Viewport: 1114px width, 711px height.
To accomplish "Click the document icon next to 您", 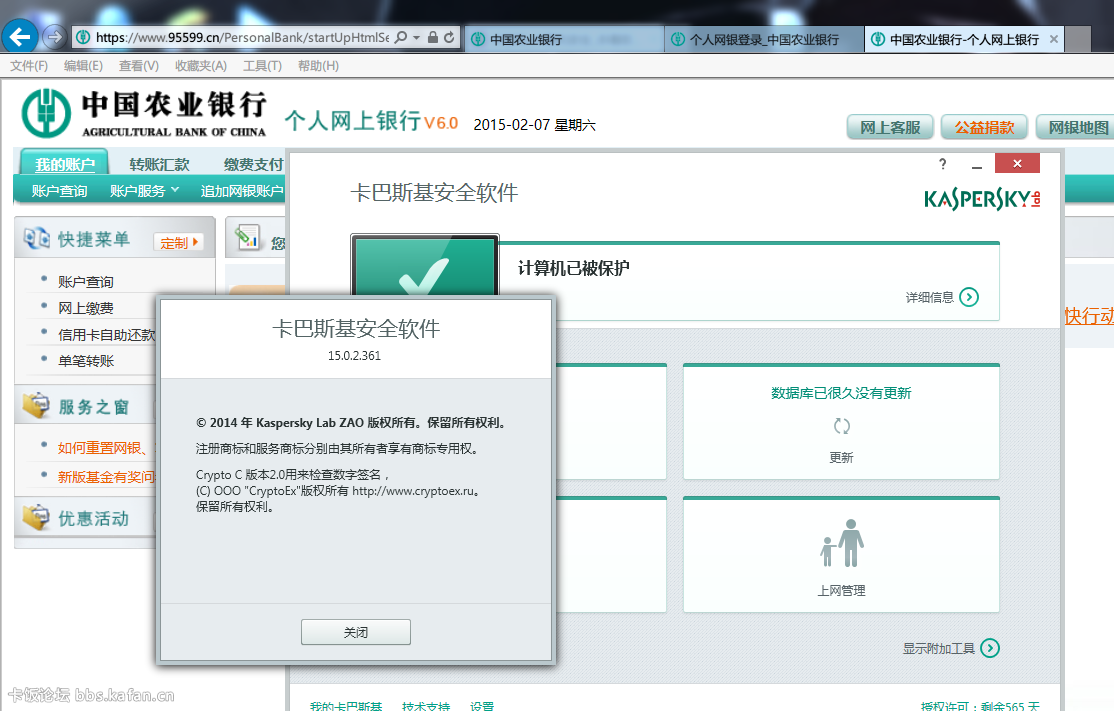I will (247, 237).
